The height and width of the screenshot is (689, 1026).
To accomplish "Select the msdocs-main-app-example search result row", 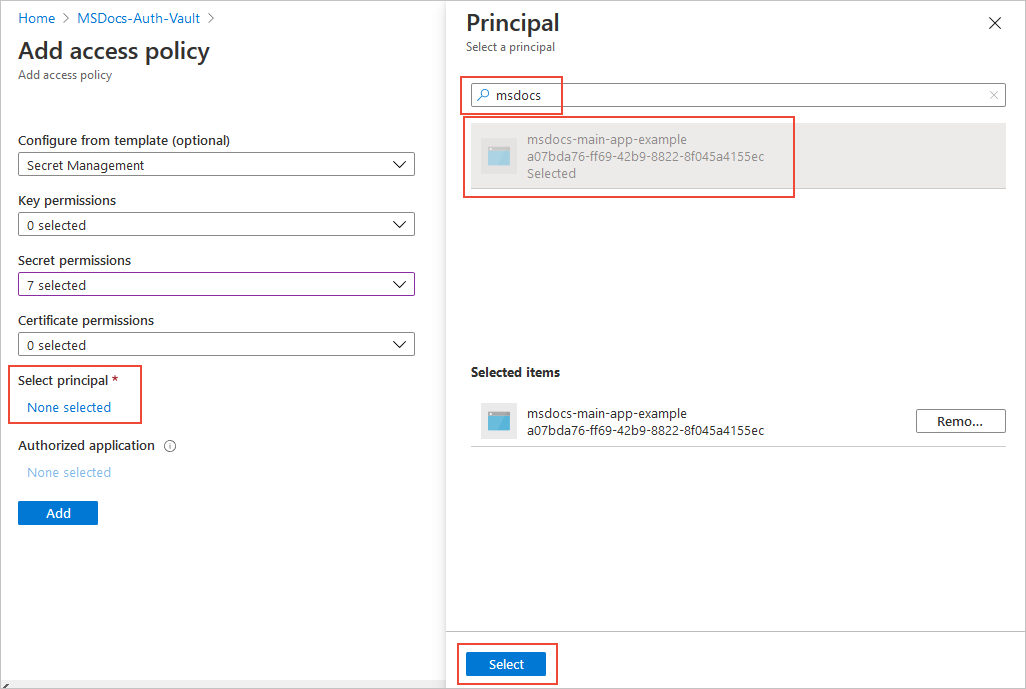I will tap(738, 156).
